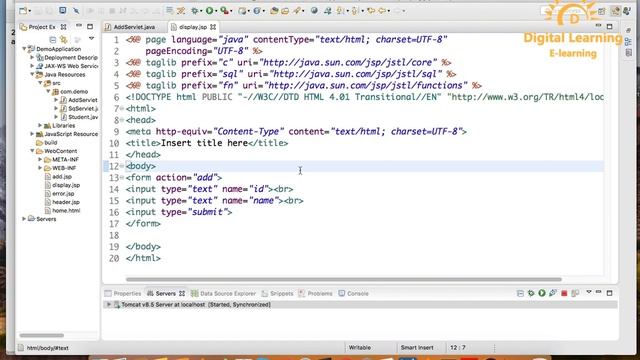
Task: Select the display.jsp editor tab
Action: click(193, 27)
